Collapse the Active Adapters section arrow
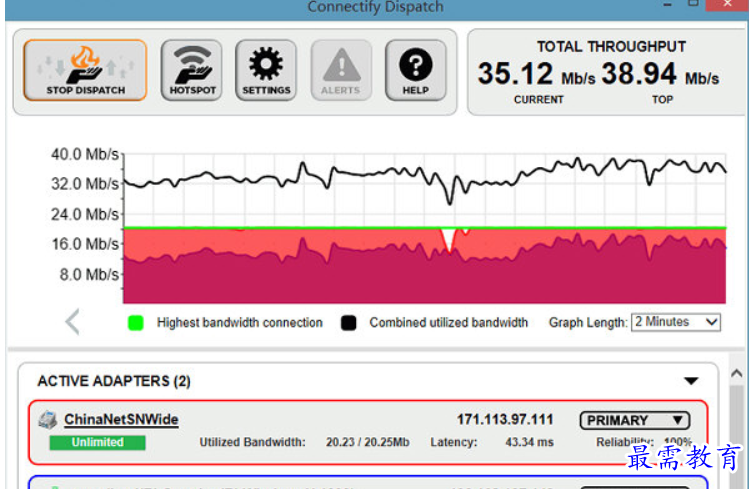The height and width of the screenshot is (489, 749). [x=691, y=381]
